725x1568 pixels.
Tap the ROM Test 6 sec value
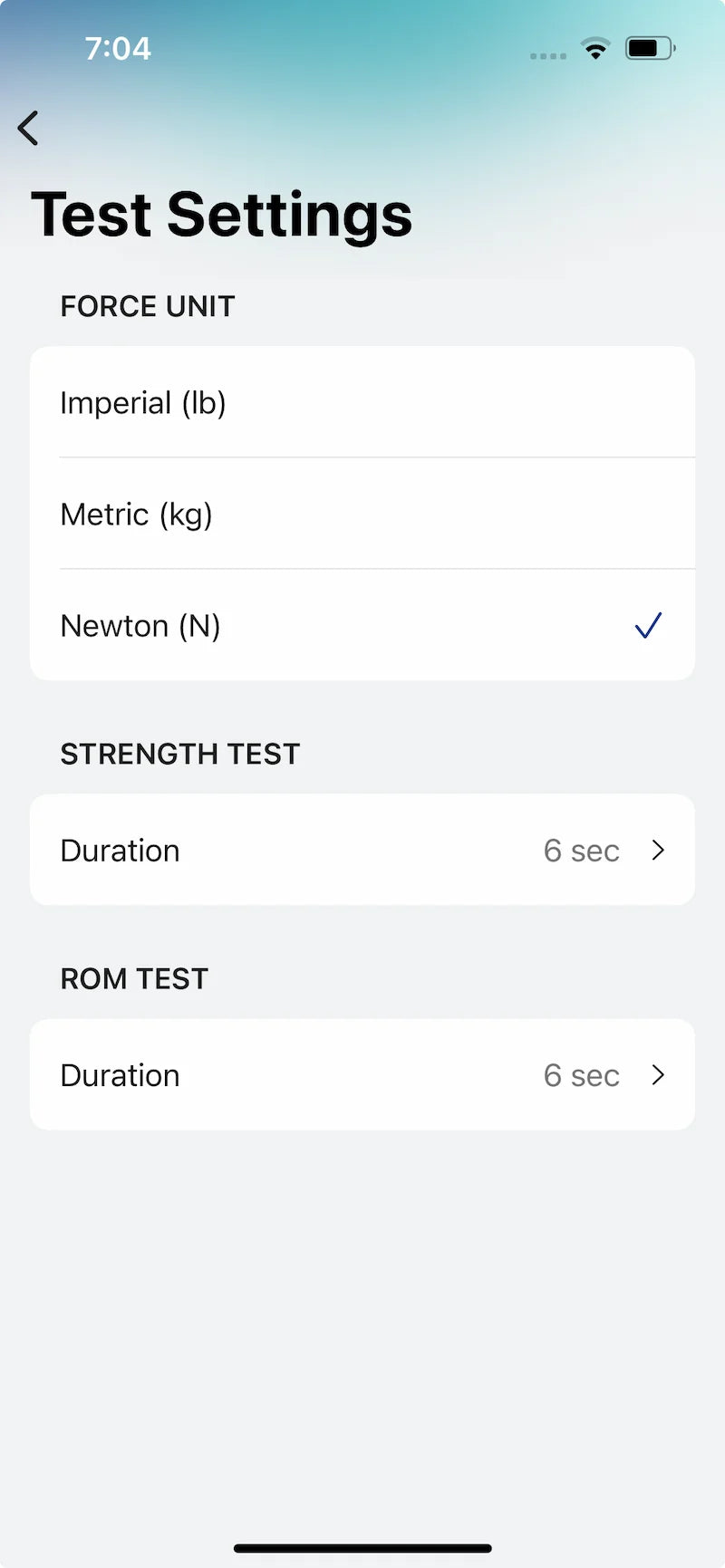581,1075
